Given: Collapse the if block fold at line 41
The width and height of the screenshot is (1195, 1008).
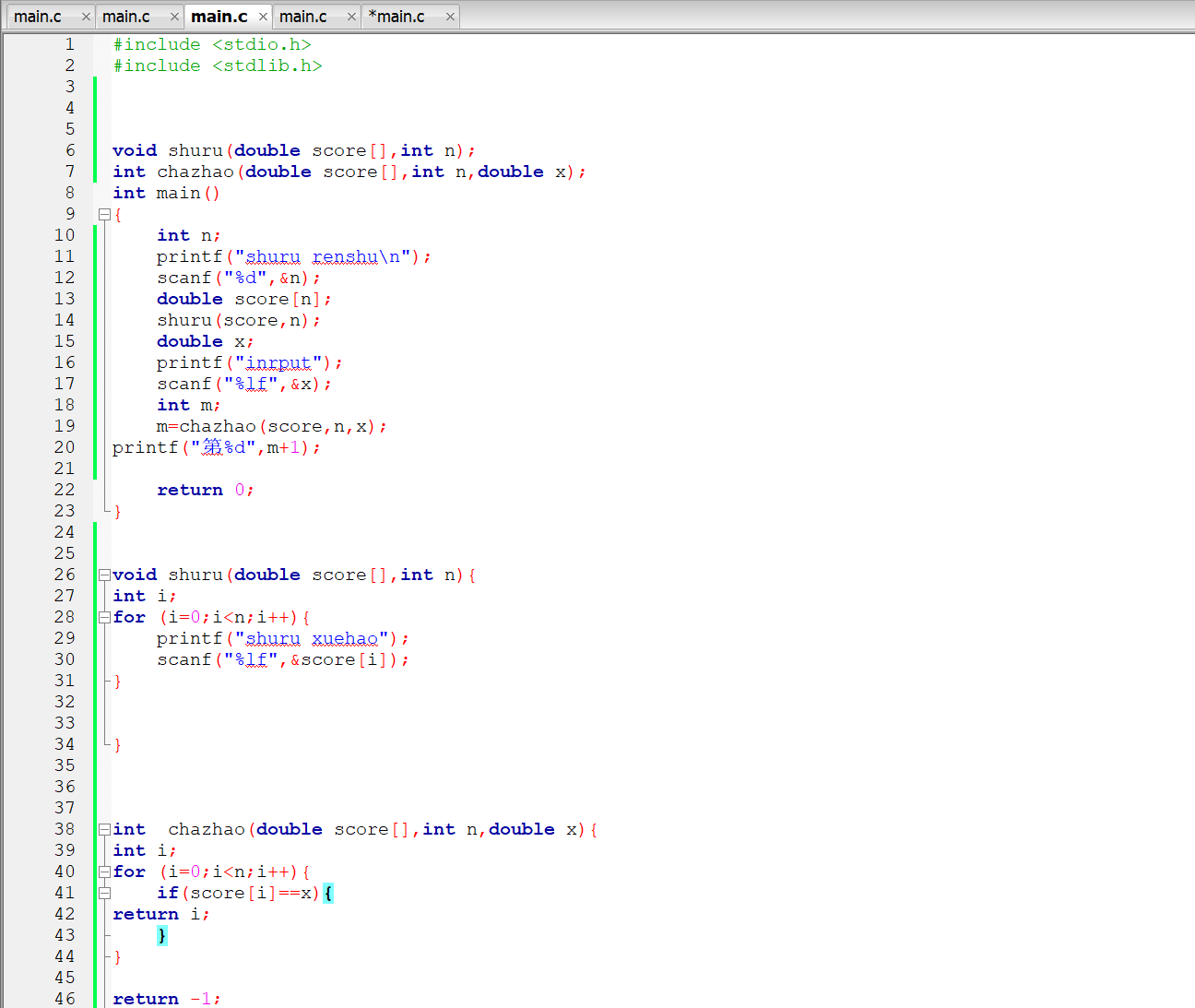Looking at the screenshot, I should 104,893.
